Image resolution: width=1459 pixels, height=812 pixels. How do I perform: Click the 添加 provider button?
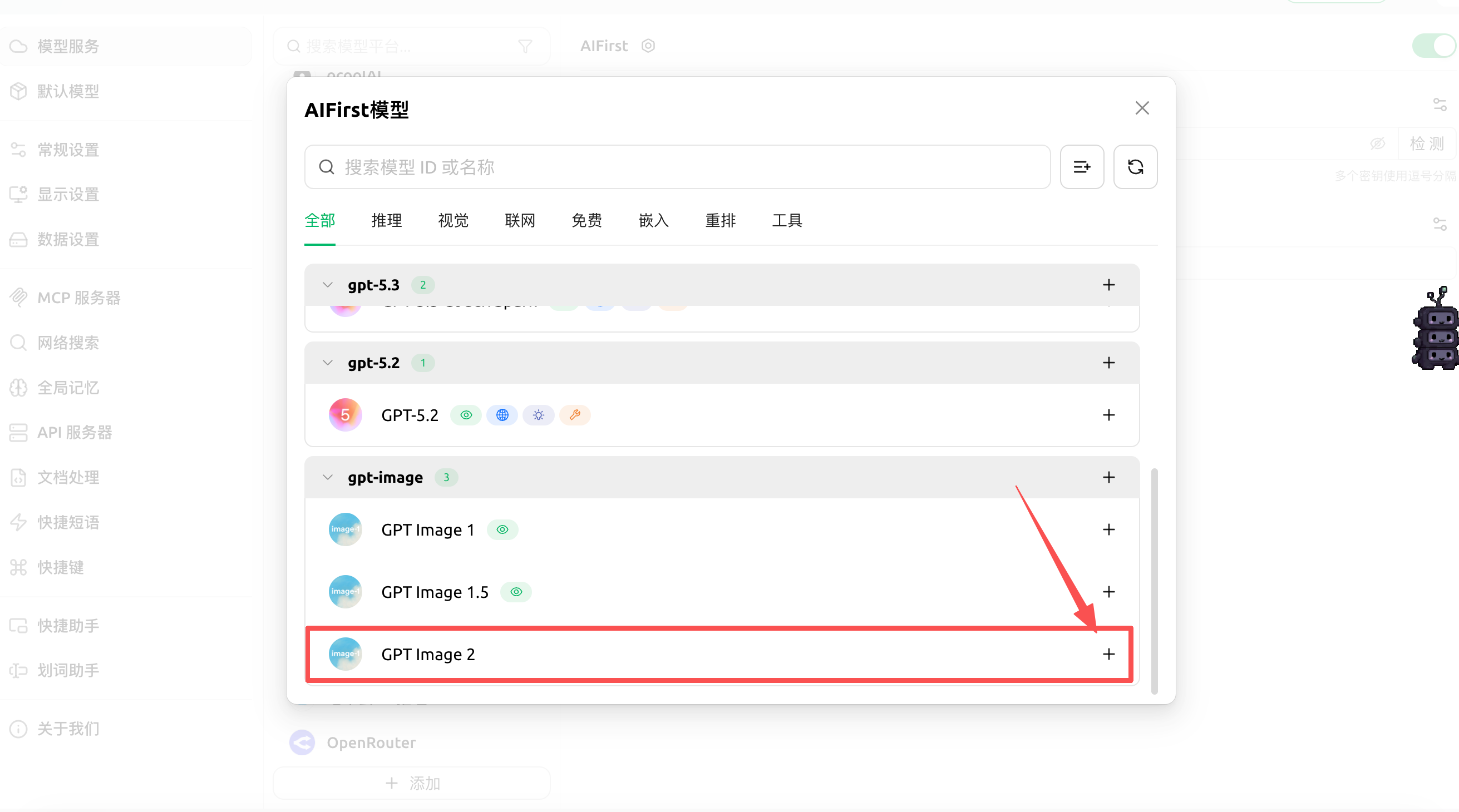(412, 783)
